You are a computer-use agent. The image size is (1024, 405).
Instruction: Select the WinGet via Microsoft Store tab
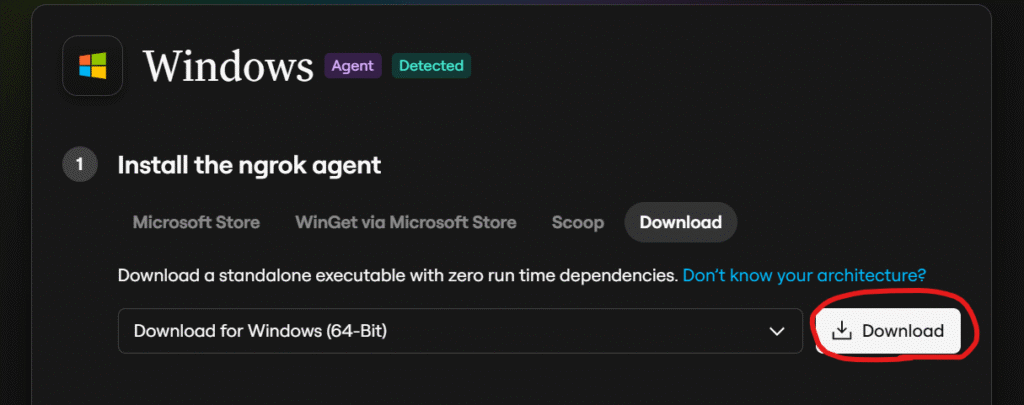click(406, 222)
